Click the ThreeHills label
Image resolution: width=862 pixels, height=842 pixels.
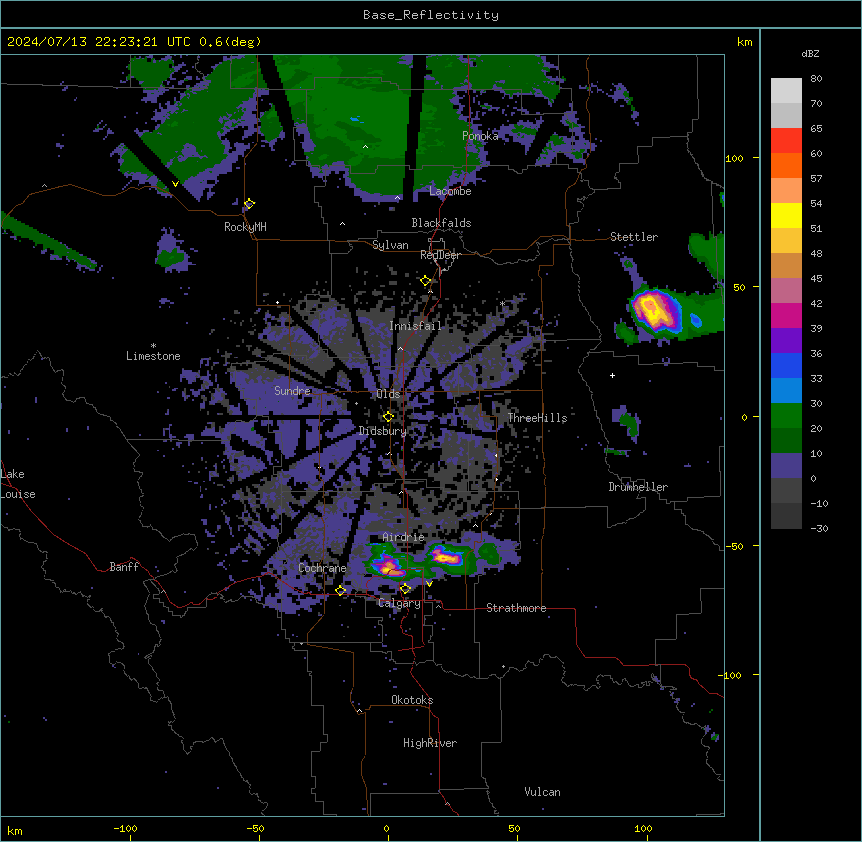click(537, 418)
